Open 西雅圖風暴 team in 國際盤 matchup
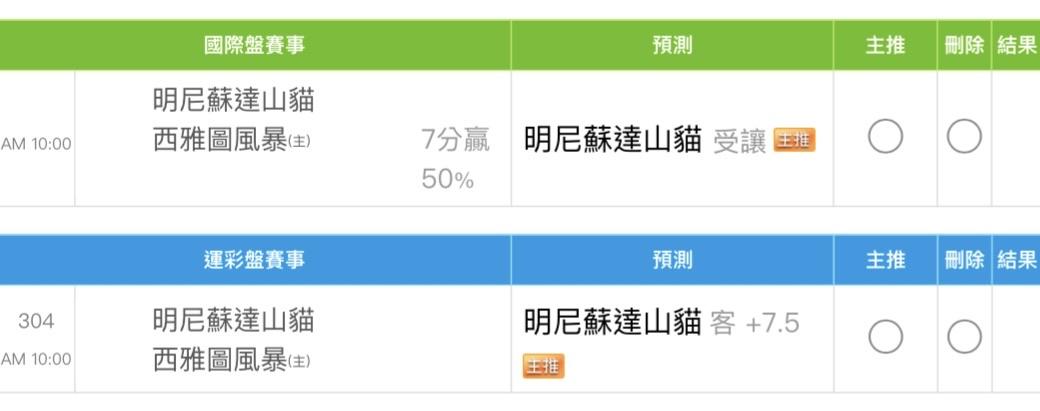Screen dimensions: 1040x411 (220, 139)
